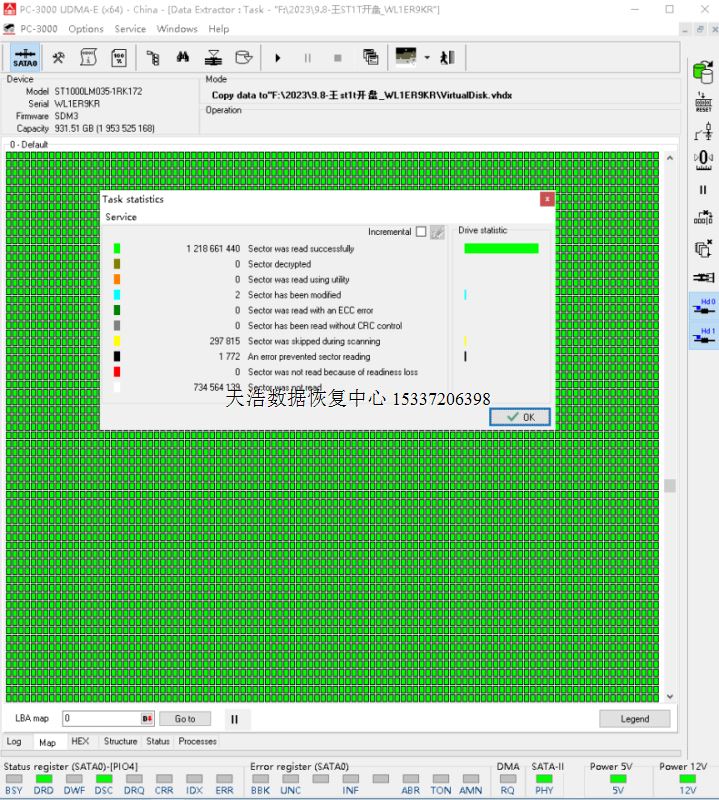This screenshot has height=800, width=719.
Task: Enable the Incremental checkbox
Action: click(x=421, y=232)
